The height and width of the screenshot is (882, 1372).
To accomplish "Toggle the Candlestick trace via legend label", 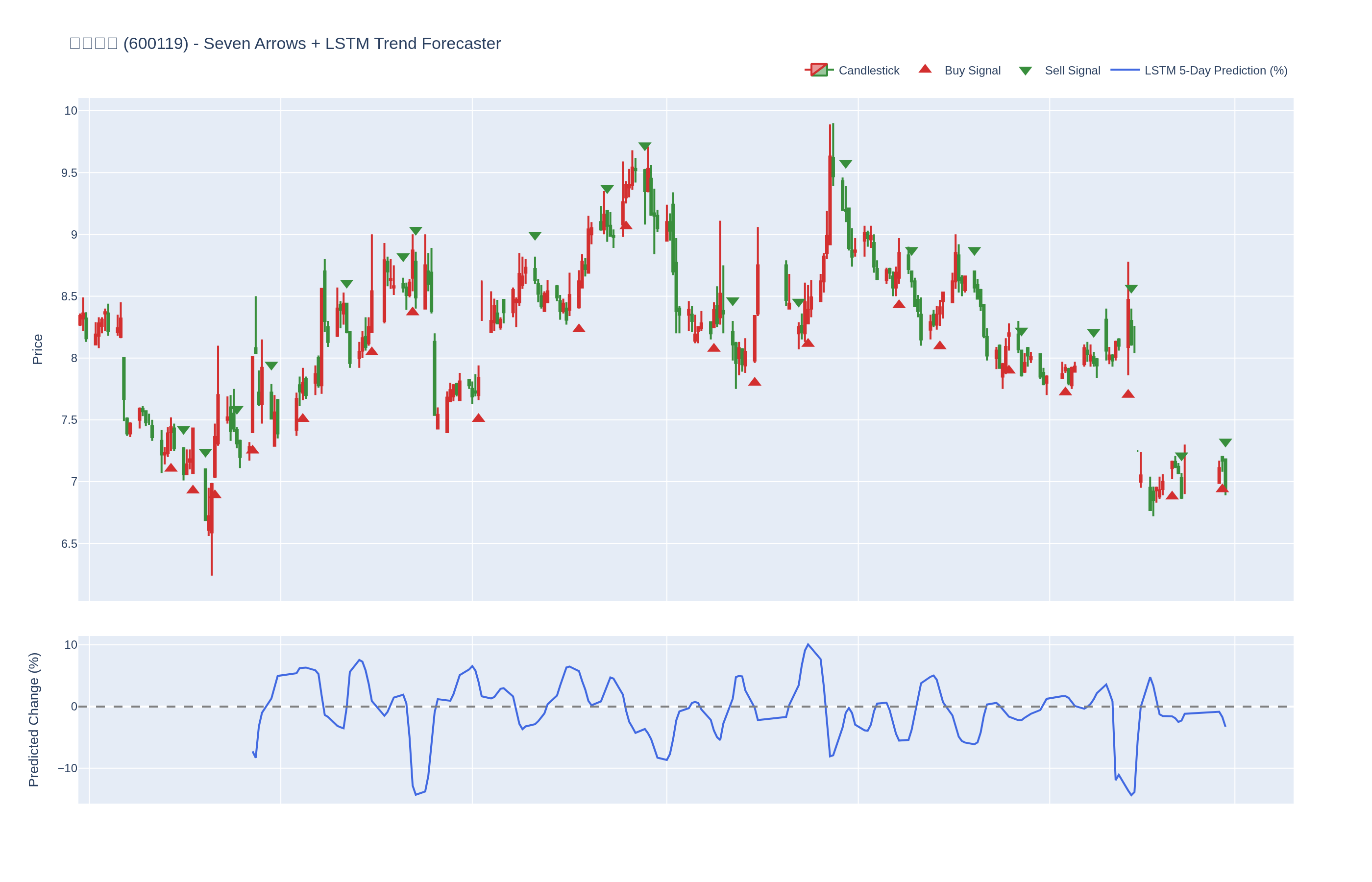I will [x=869, y=71].
